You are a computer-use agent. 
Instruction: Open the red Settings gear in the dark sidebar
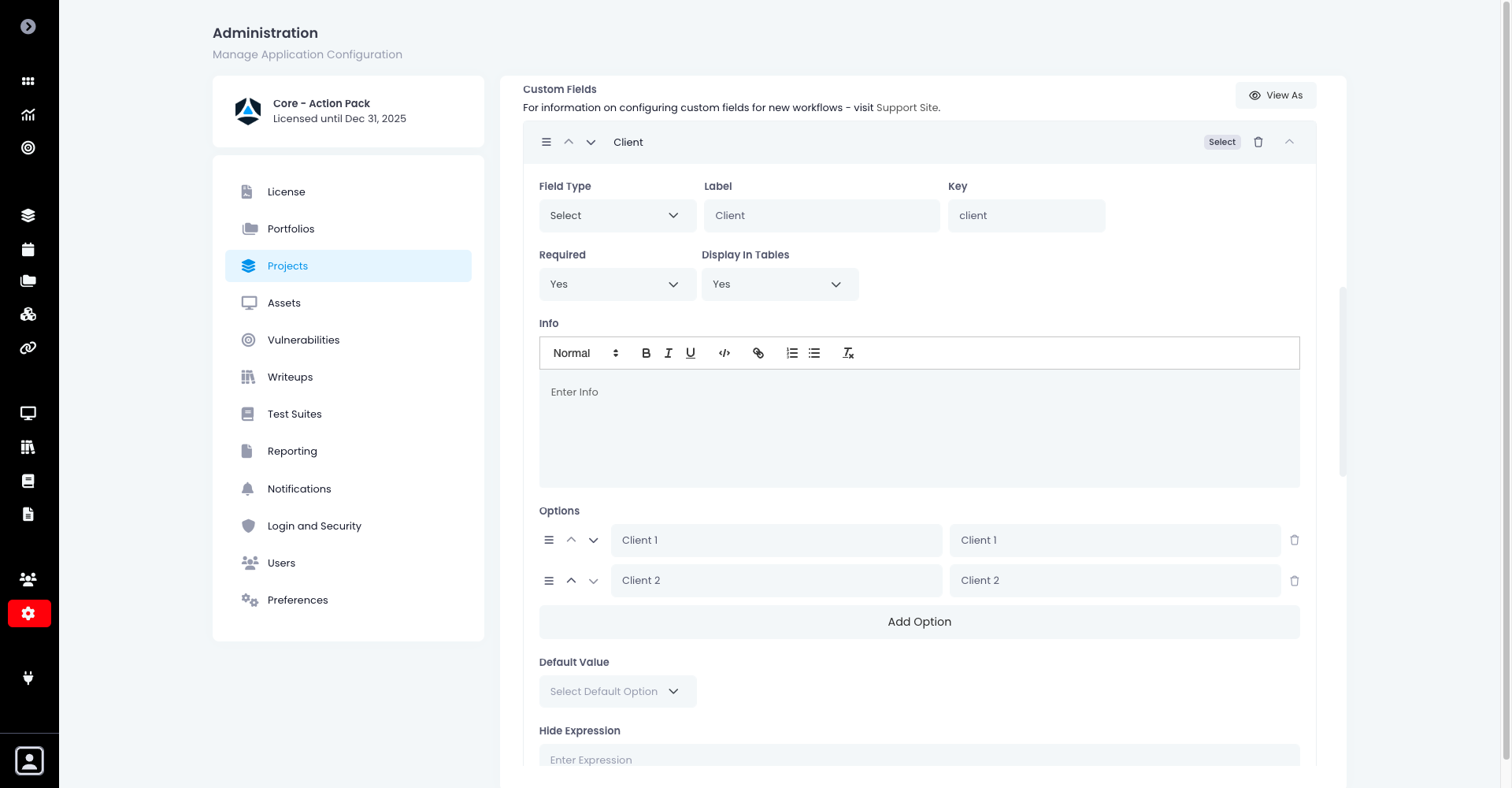pyautogui.click(x=28, y=613)
